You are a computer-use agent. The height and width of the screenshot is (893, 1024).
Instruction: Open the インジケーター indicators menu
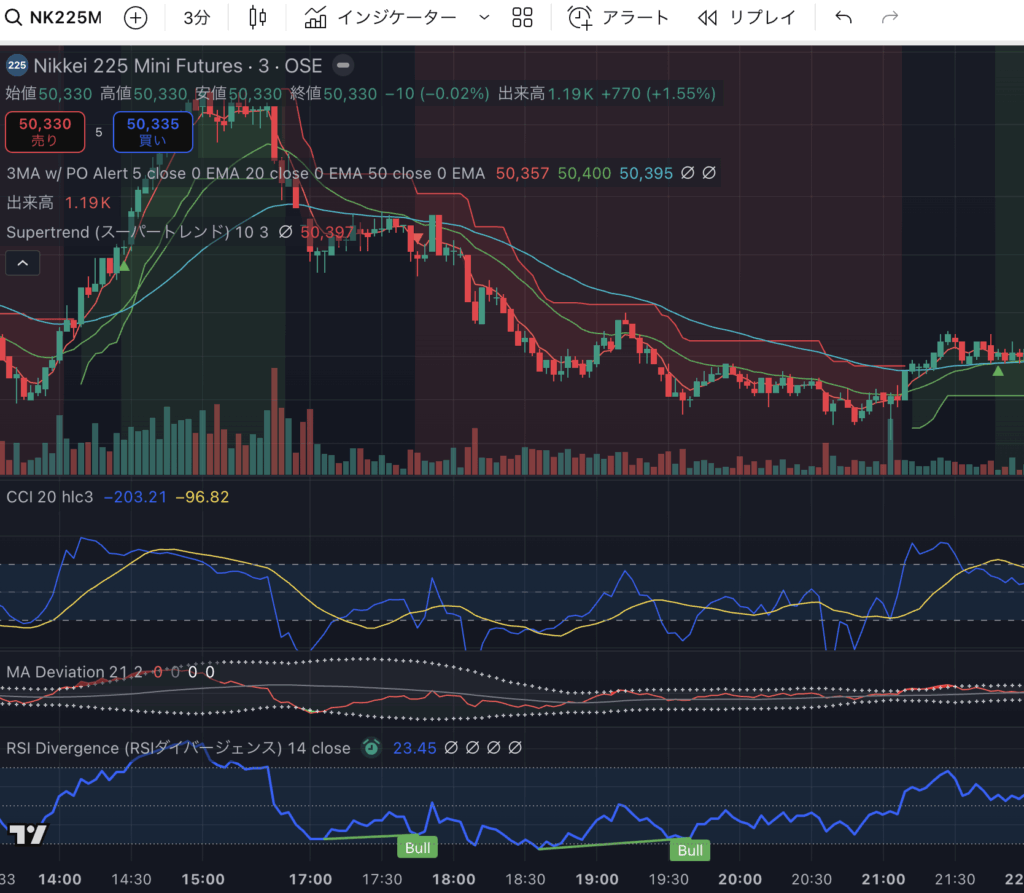(380, 18)
